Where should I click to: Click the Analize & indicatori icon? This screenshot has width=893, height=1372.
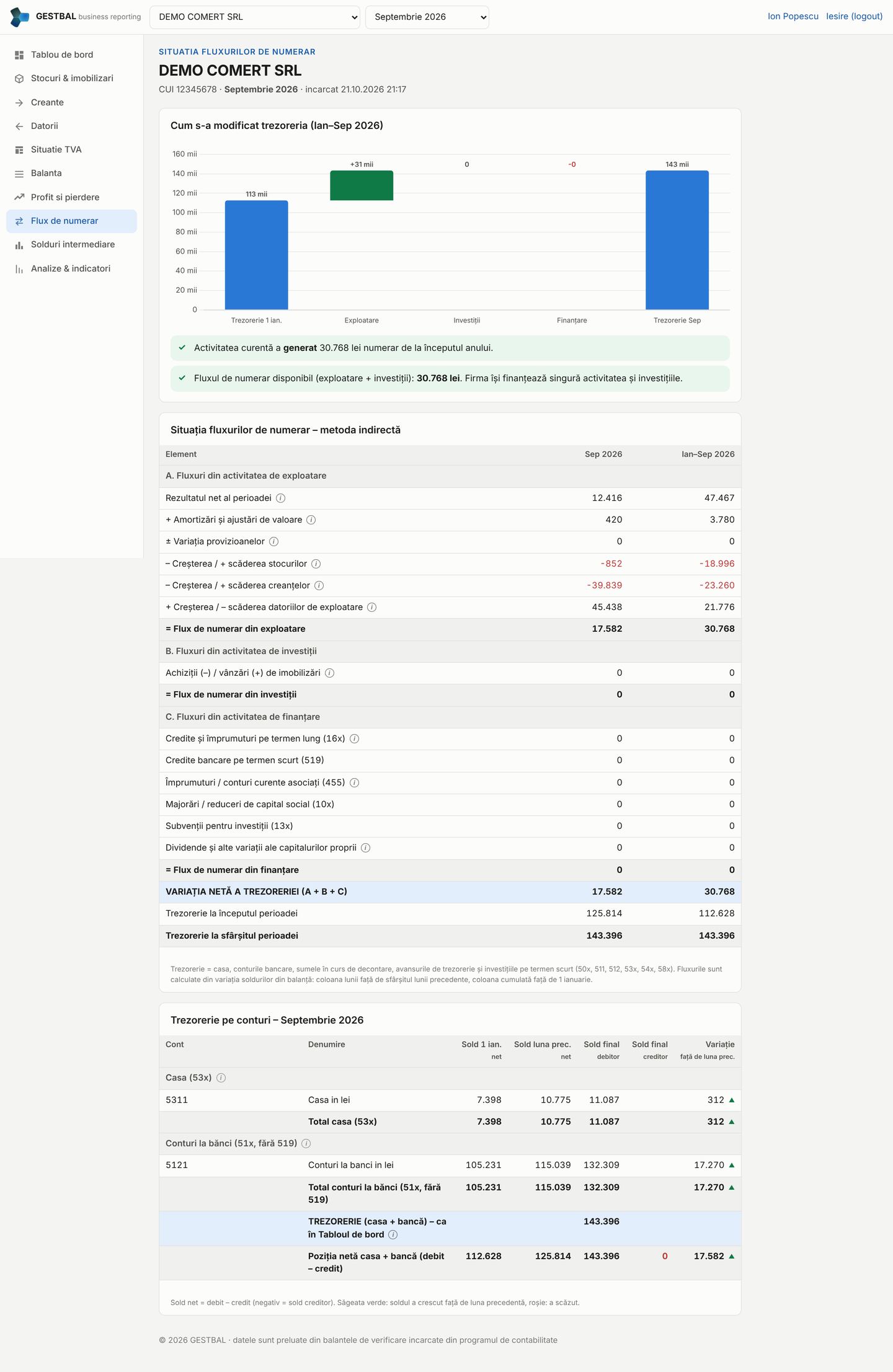coord(19,269)
